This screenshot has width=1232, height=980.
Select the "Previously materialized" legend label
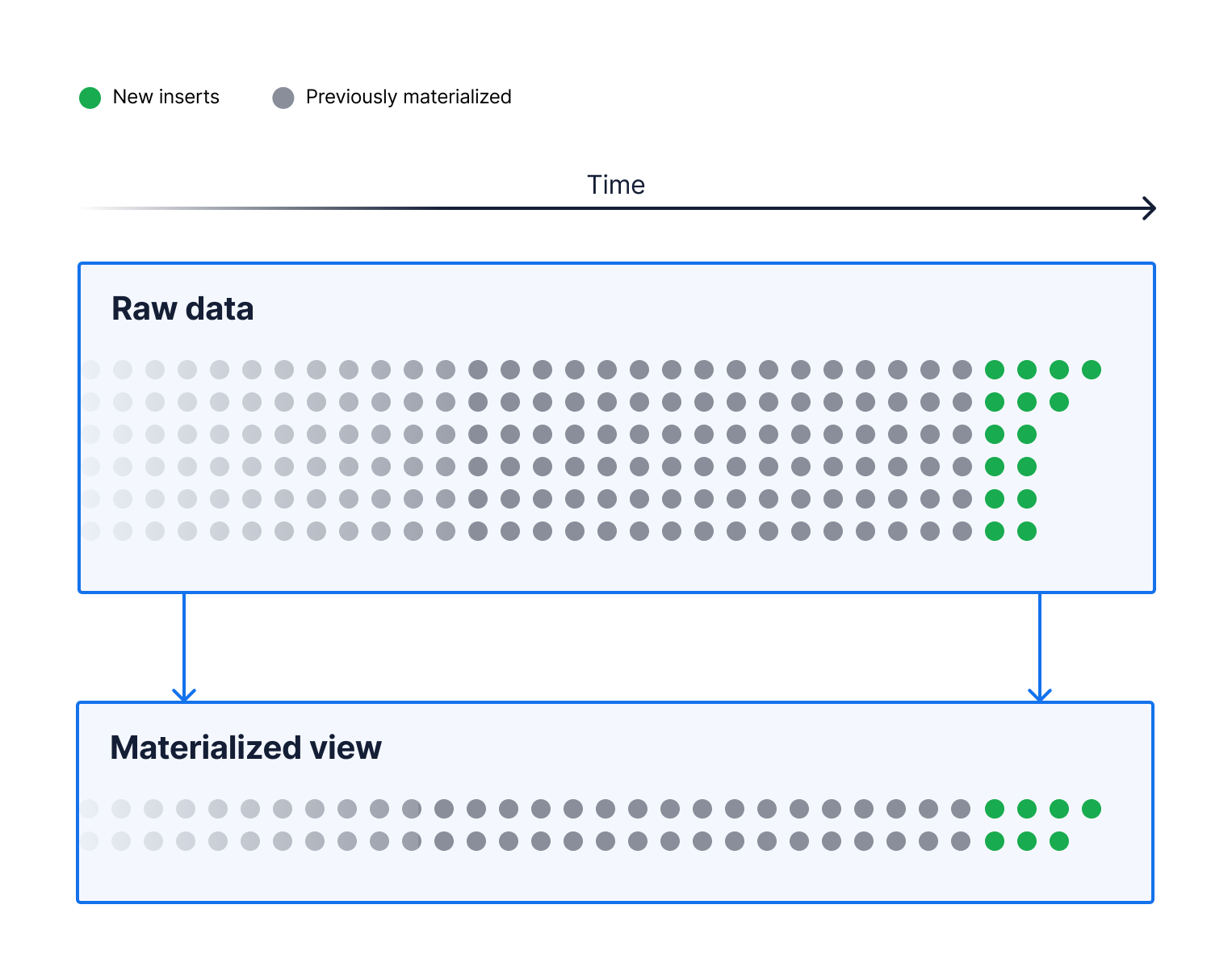coord(408,97)
